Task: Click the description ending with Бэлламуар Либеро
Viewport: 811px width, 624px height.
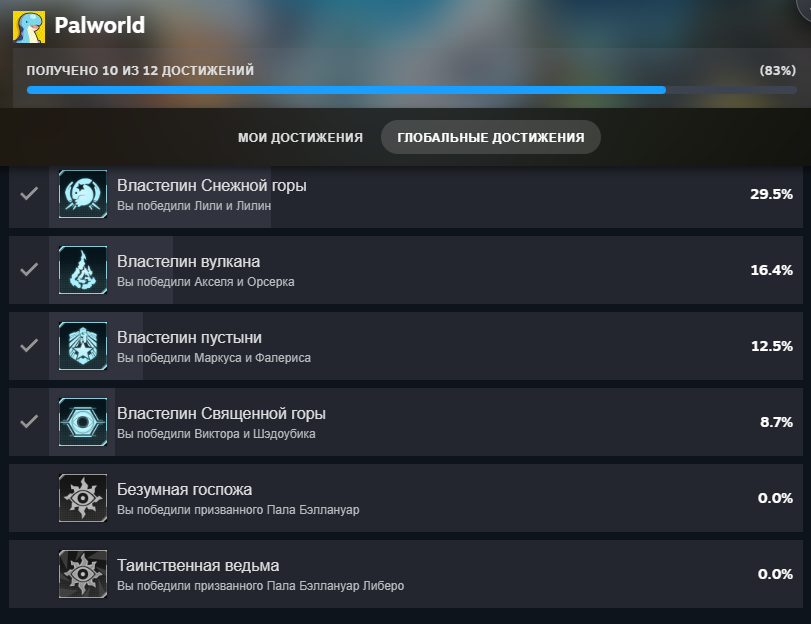Action: pos(261,586)
